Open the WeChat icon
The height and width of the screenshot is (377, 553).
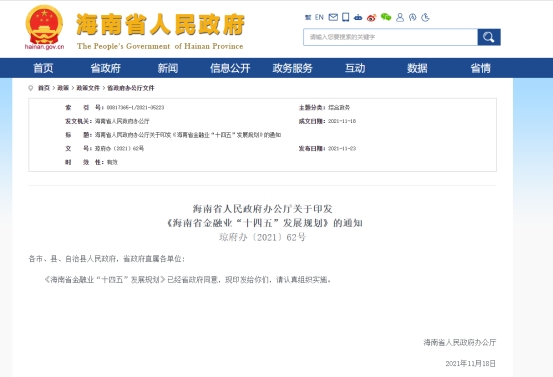point(386,17)
